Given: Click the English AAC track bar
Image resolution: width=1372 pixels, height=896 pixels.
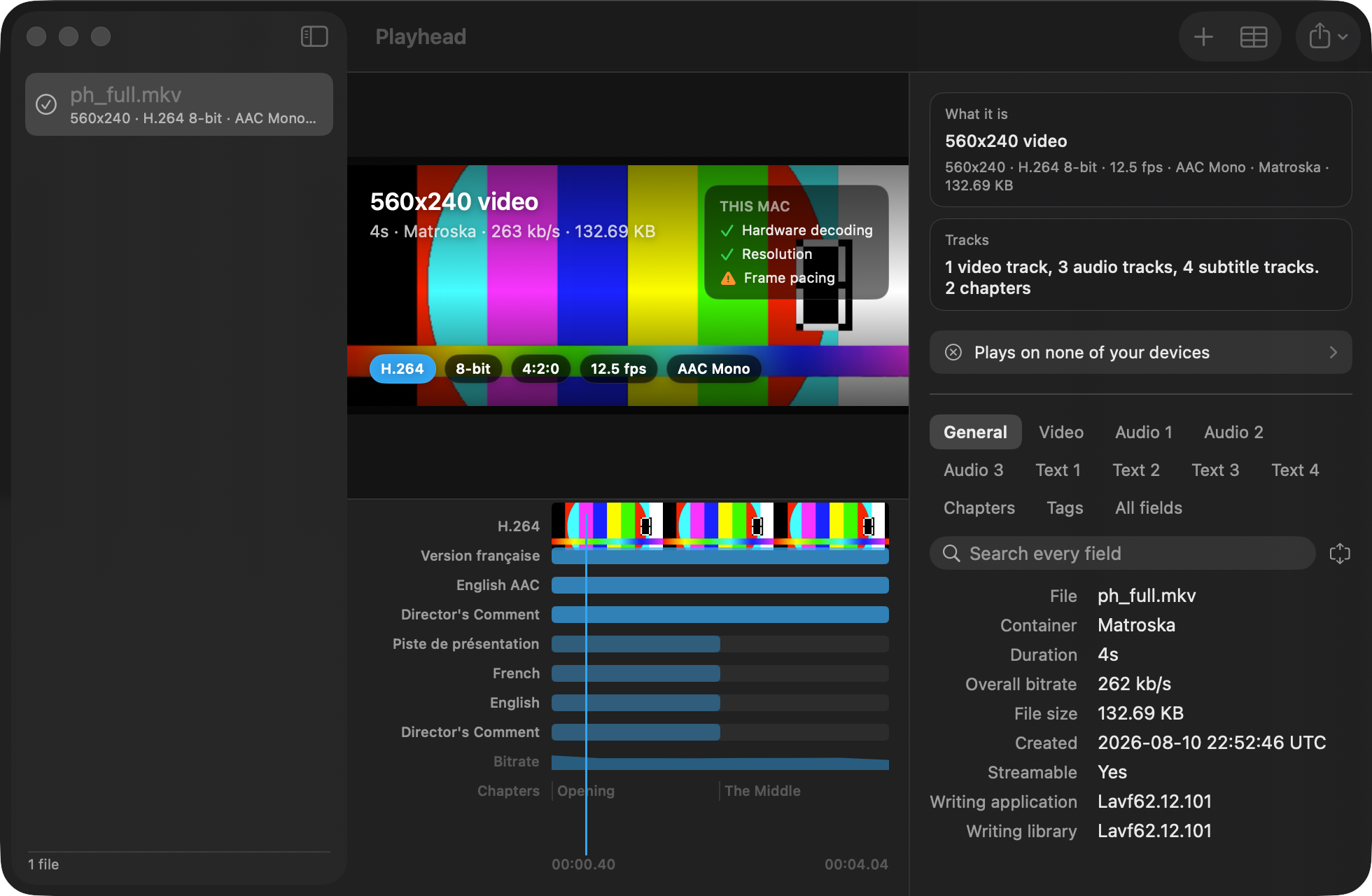Looking at the screenshot, I should pos(720,585).
